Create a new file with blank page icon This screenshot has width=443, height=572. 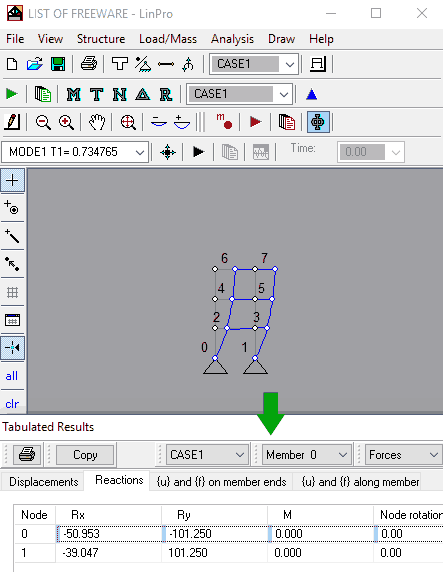coord(12,64)
